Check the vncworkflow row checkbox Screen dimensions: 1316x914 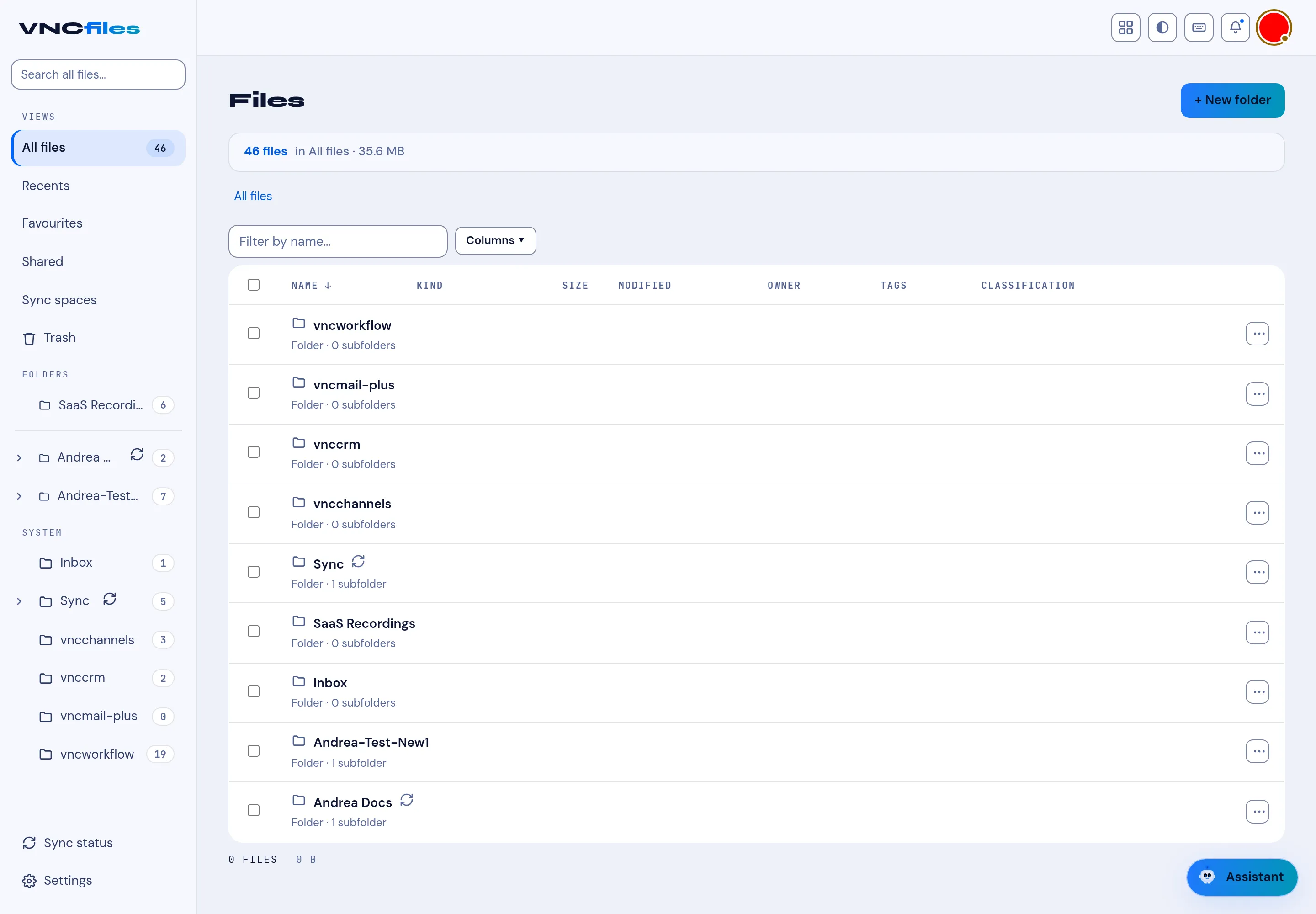pos(254,333)
